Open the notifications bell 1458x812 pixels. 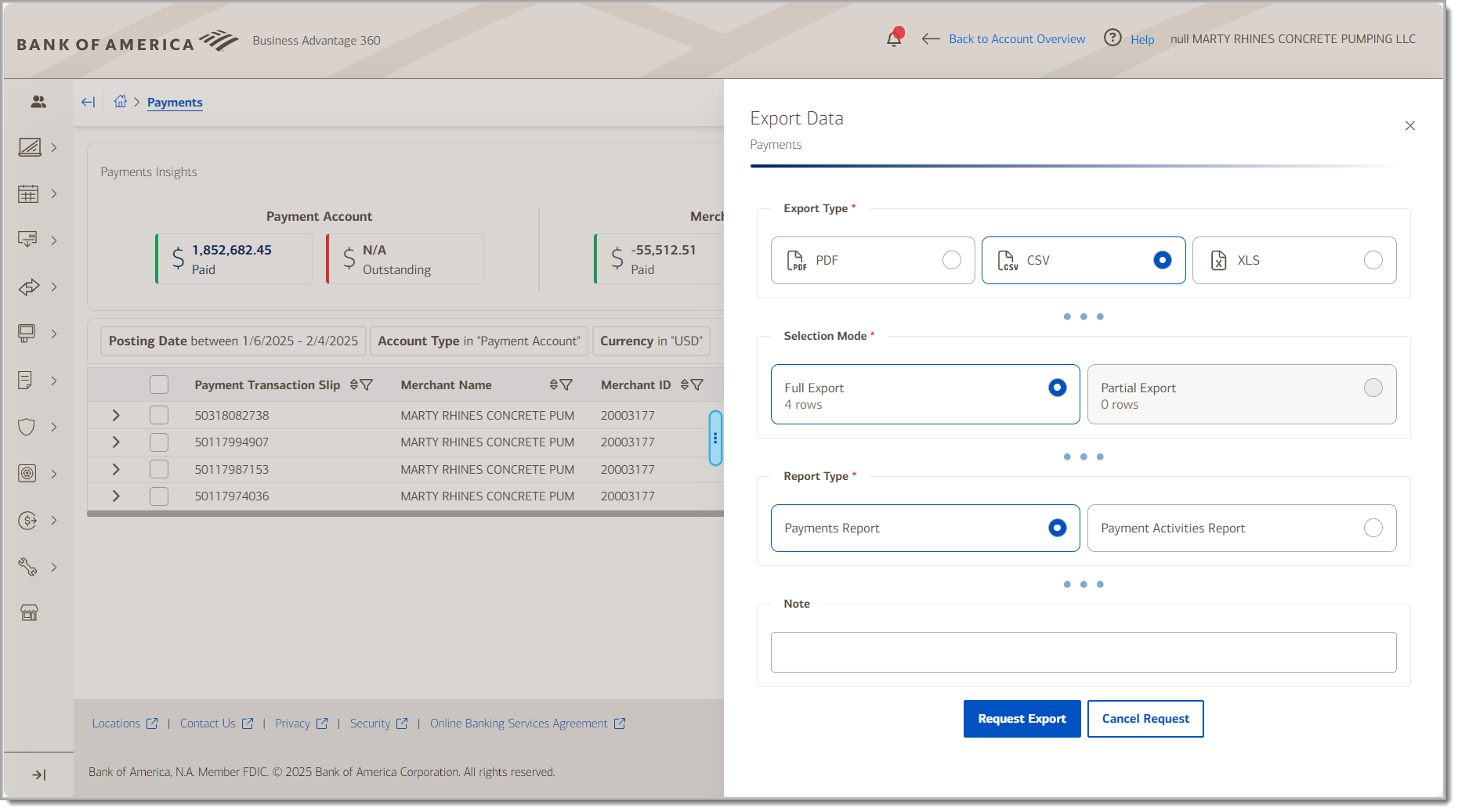(x=894, y=38)
